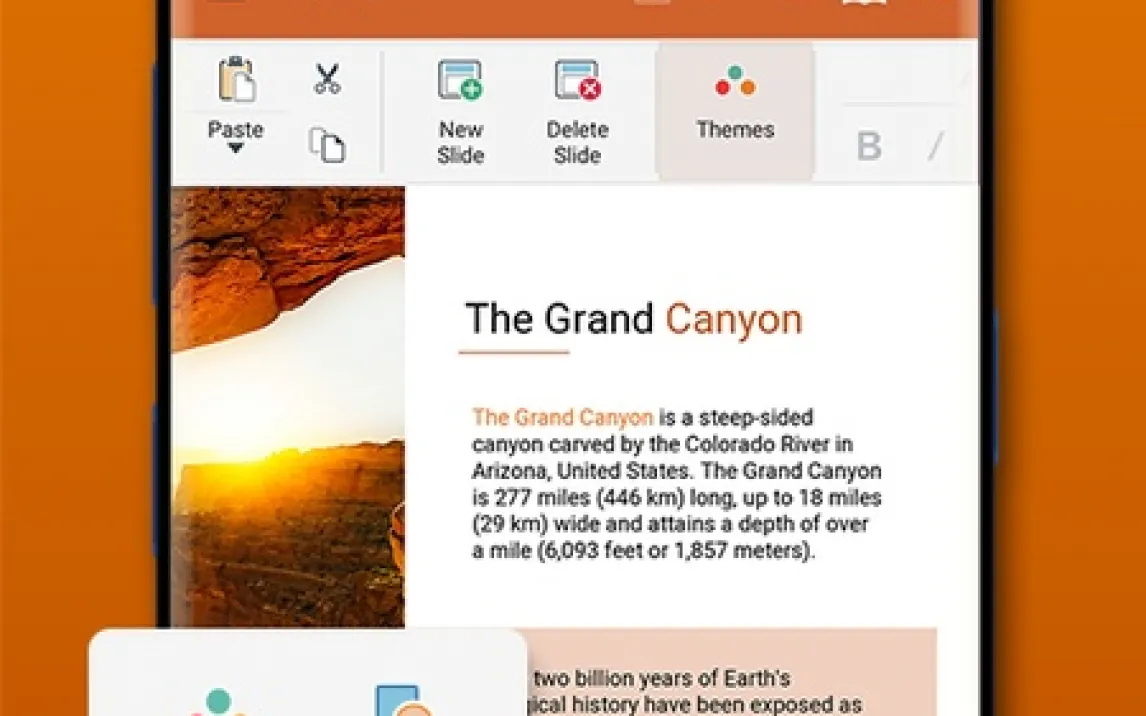Click the Delete Slide text label
Viewport: 1146px width, 716px height.
point(577,142)
